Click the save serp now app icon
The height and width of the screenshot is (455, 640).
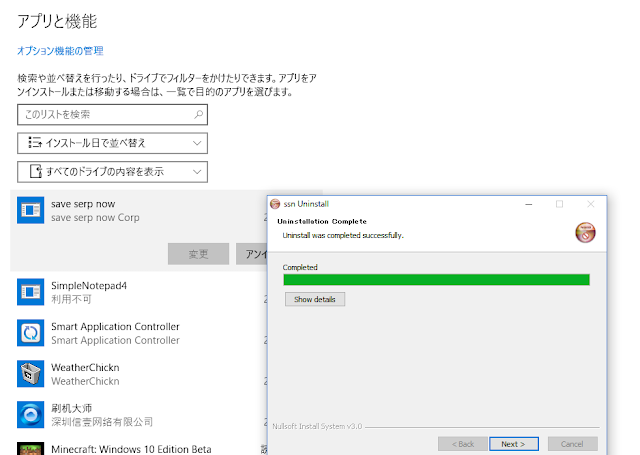[31, 210]
